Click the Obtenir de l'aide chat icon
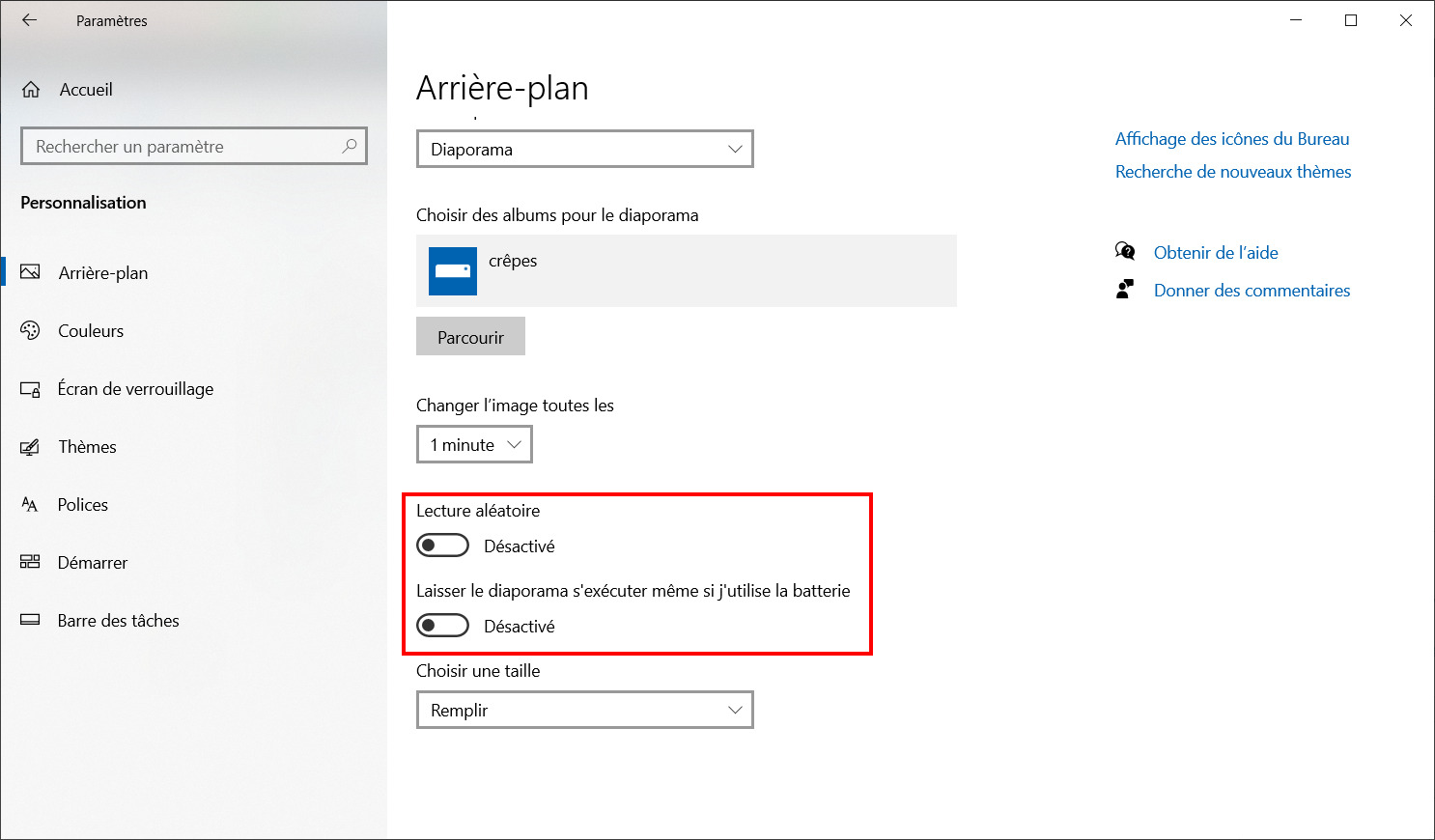The height and width of the screenshot is (840, 1435). 1125,252
